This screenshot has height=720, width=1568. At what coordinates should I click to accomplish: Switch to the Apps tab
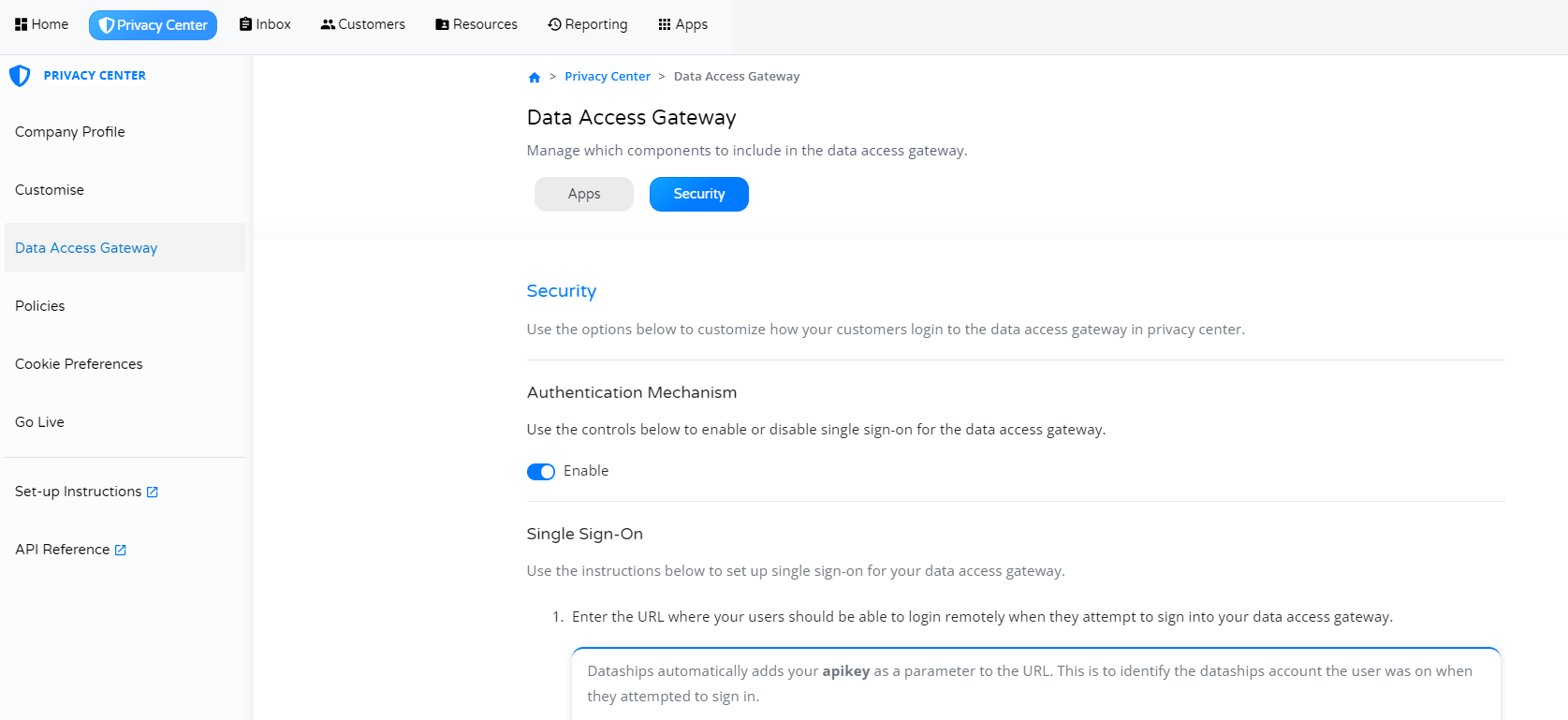coord(584,194)
